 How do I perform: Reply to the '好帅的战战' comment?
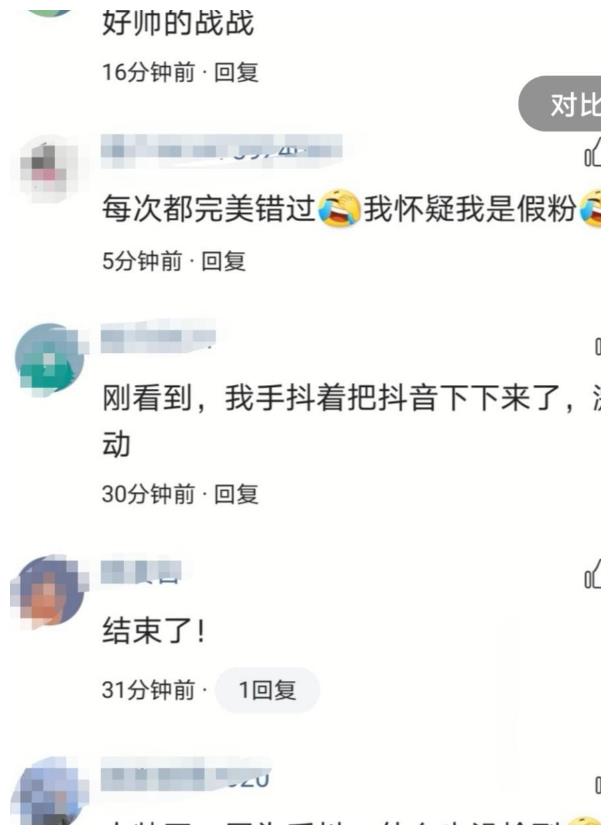pyautogui.click(x=237, y=73)
